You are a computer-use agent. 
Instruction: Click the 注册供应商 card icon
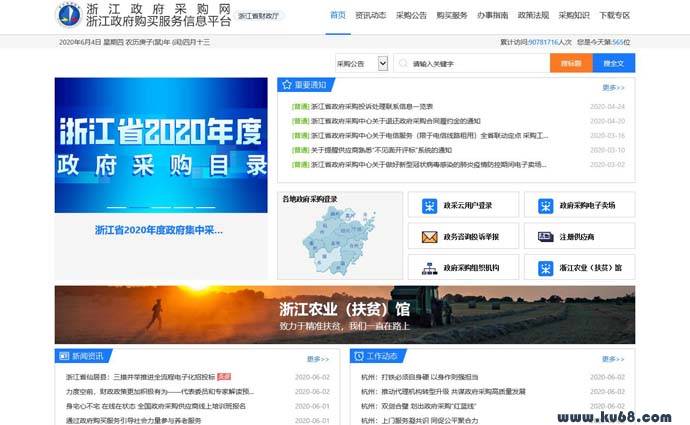(545, 237)
